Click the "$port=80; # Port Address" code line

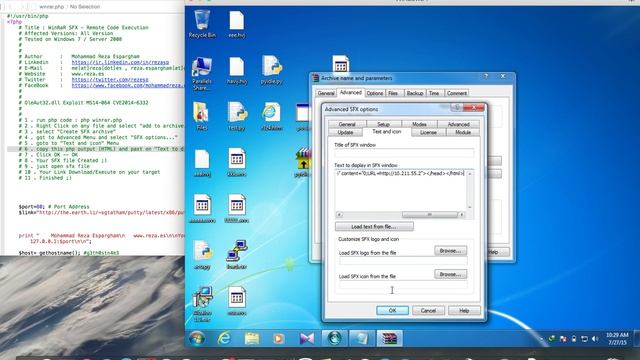pos(54,207)
